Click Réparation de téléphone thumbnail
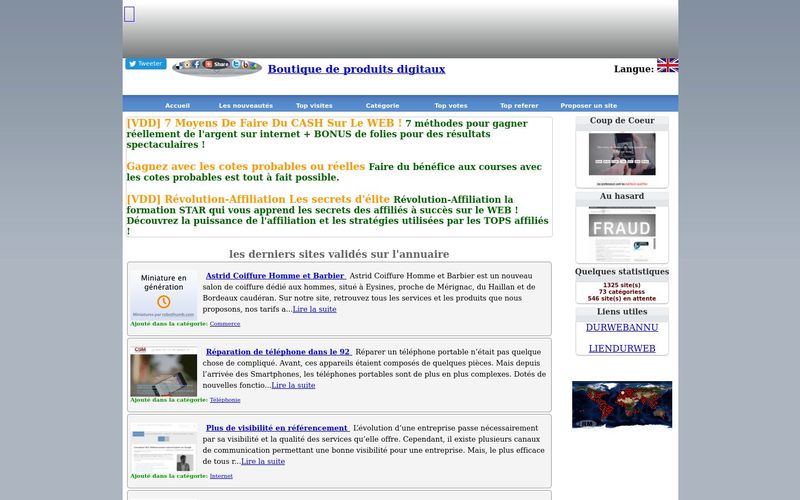The height and width of the screenshot is (500, 800). coord(163,371)
